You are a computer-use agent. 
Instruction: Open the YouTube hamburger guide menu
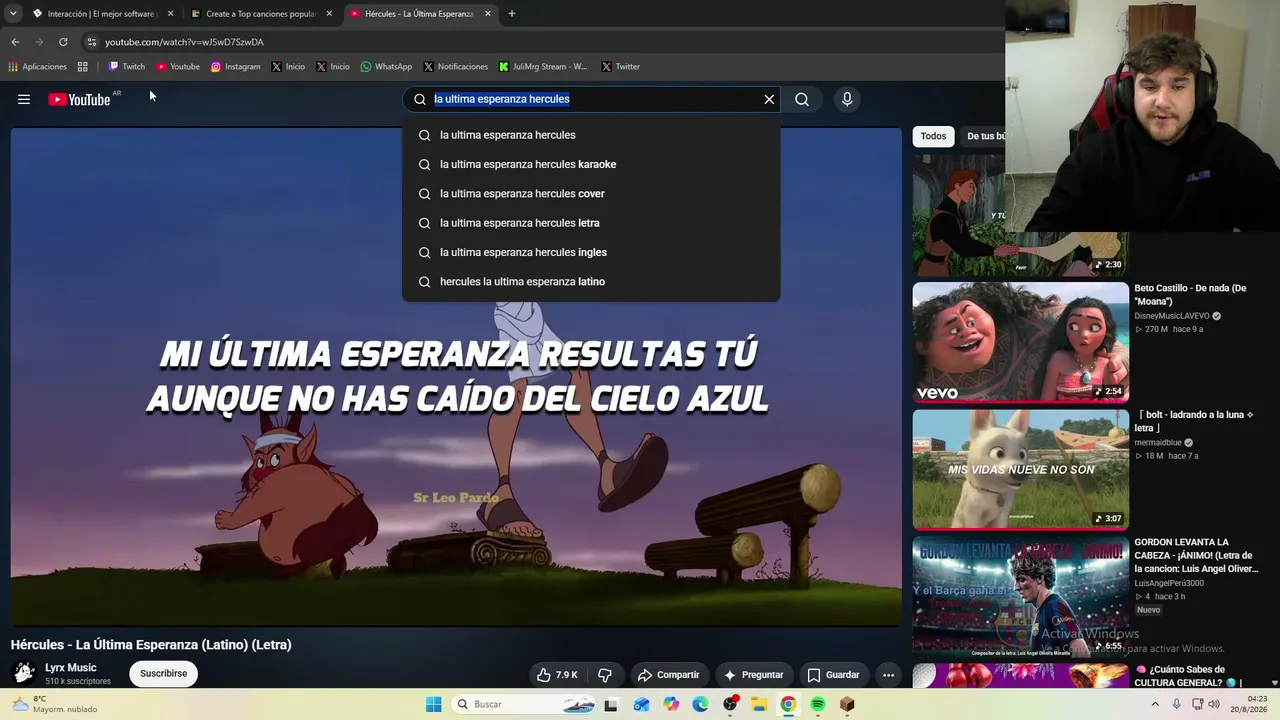tap(24, 99)
